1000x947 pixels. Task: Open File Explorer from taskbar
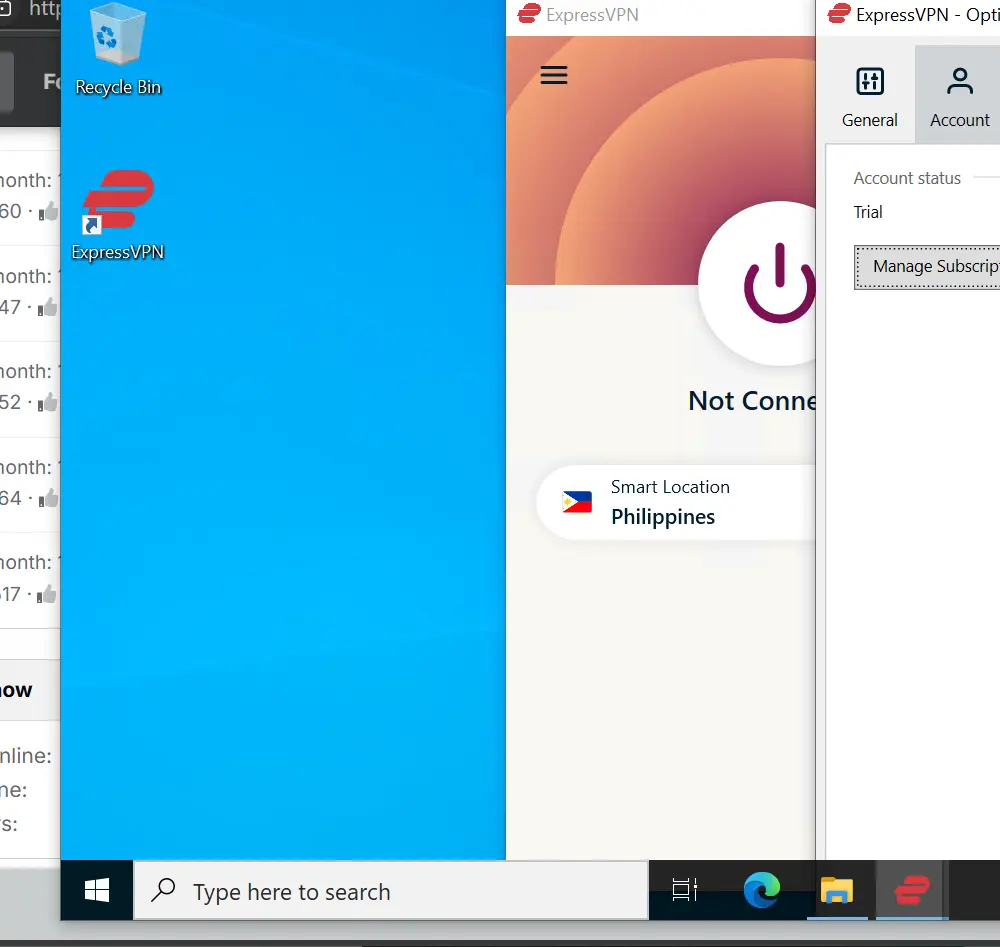point(837,890)
